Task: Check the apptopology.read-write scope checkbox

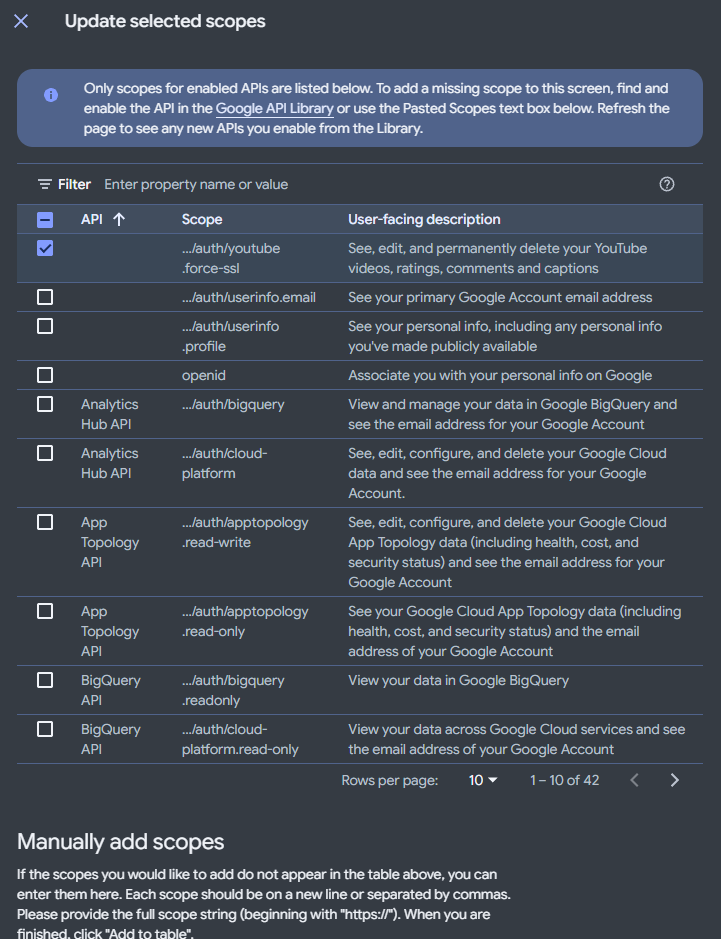Action: 45,522
